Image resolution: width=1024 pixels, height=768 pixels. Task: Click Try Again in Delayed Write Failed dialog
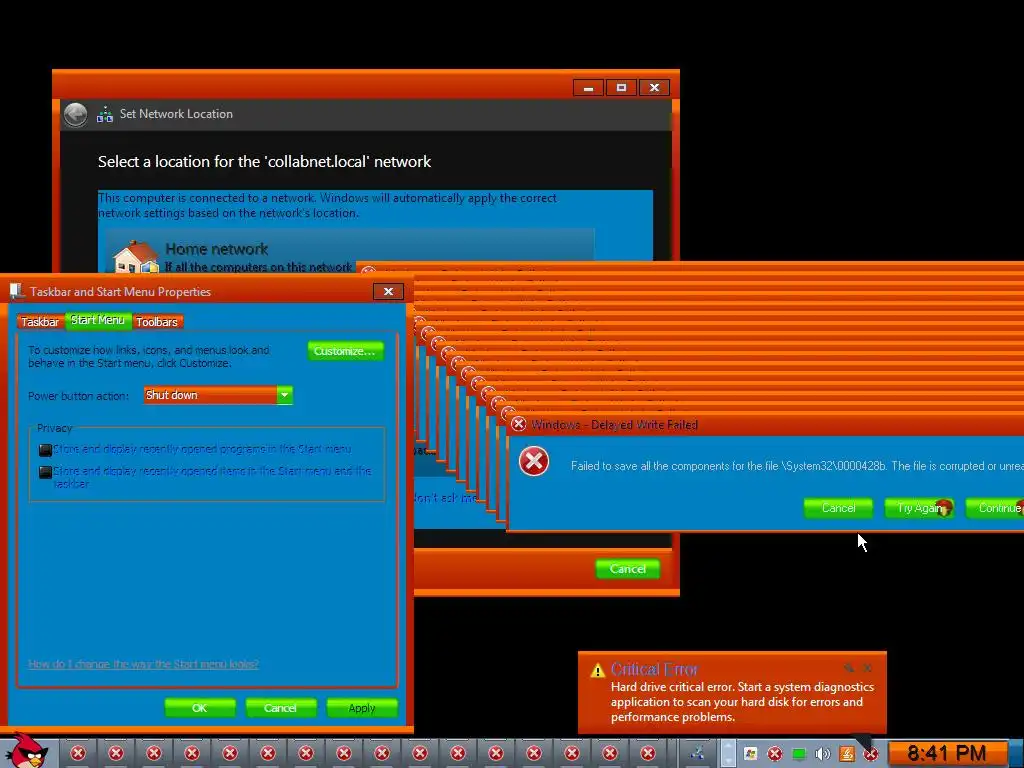tap(920, 508)
